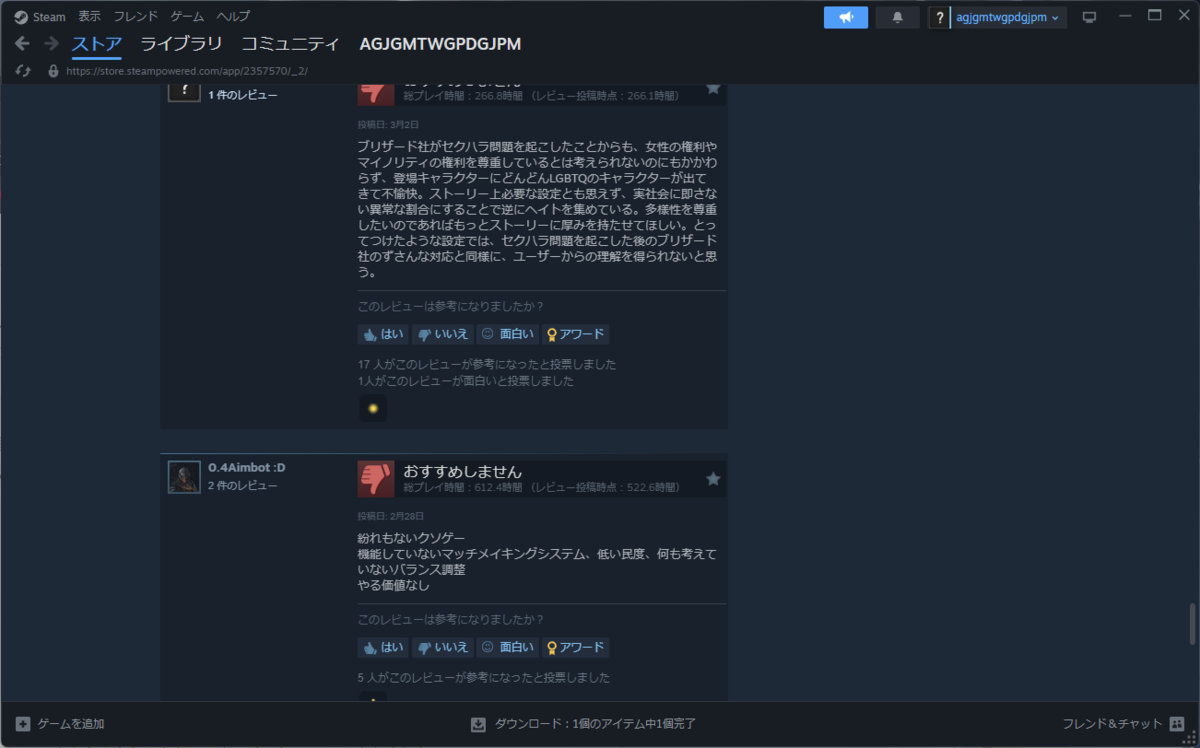Click ゲームを追加 at the bottom left
This screenshot has height=748, width=1200.
click(60, 724)
